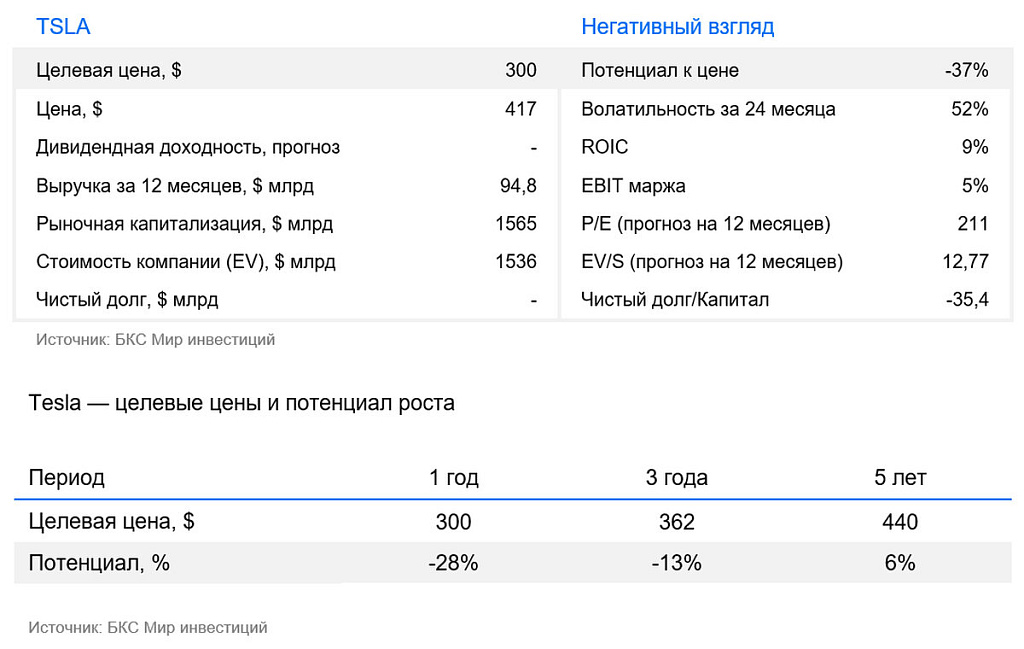Select the 'Целевая цена, $' row value 300 in top table
The image size is (1024, 649).
[x=520, y=71]
